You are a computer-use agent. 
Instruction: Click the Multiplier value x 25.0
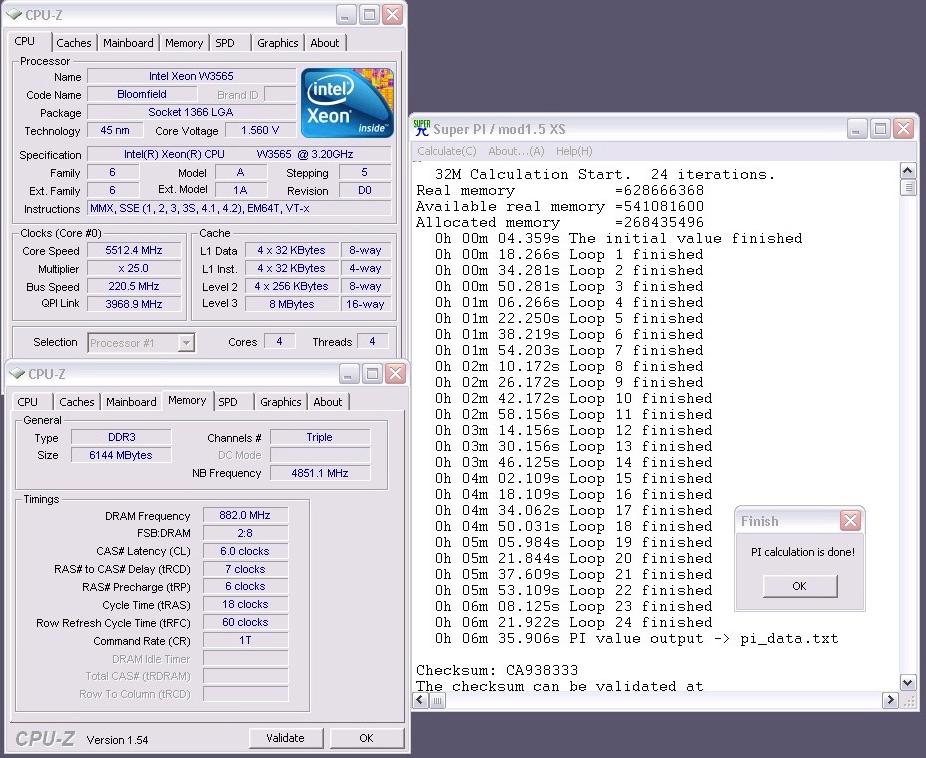coord(133,269)
